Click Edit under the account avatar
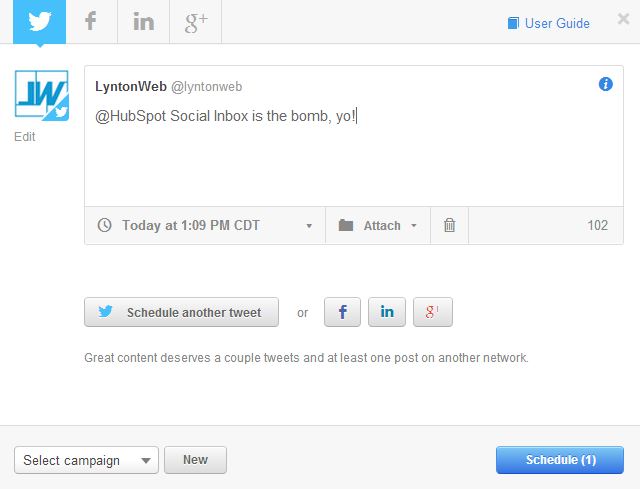This screenshot has width=640, height=489. pyautogui.click(x=24, y=136)
